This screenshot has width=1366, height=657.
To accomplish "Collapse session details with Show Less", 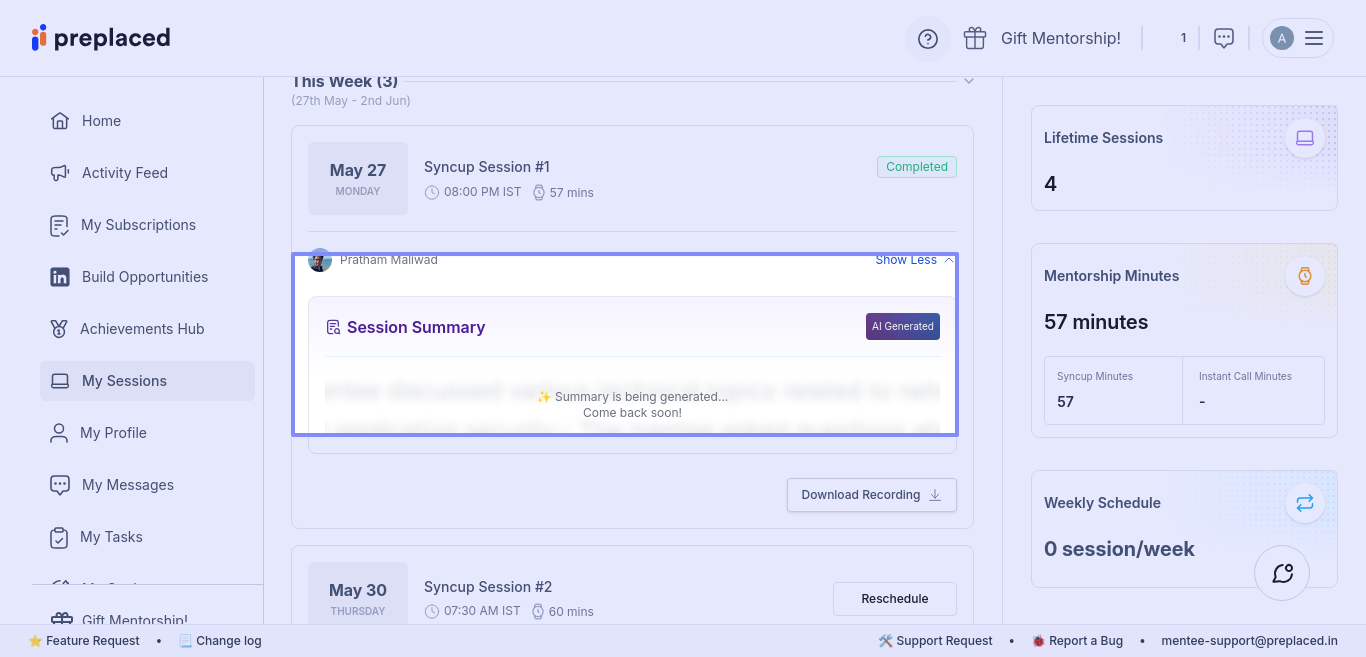I will point(913,260).
